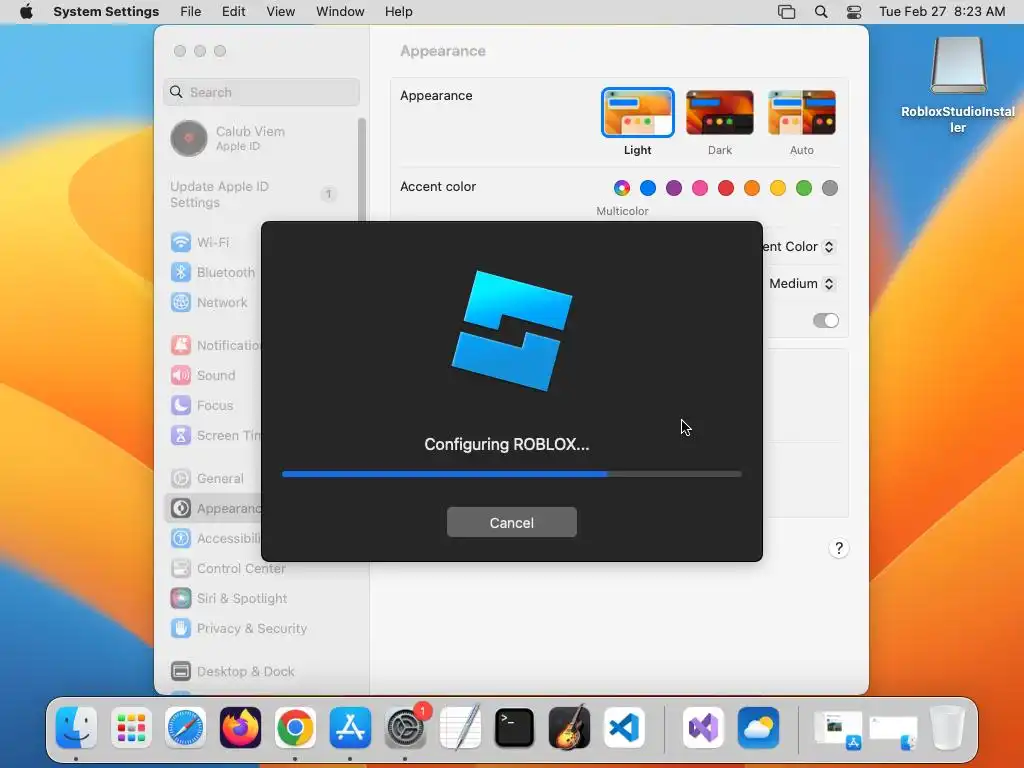Choose the yellow accent color

coord(778,188)
